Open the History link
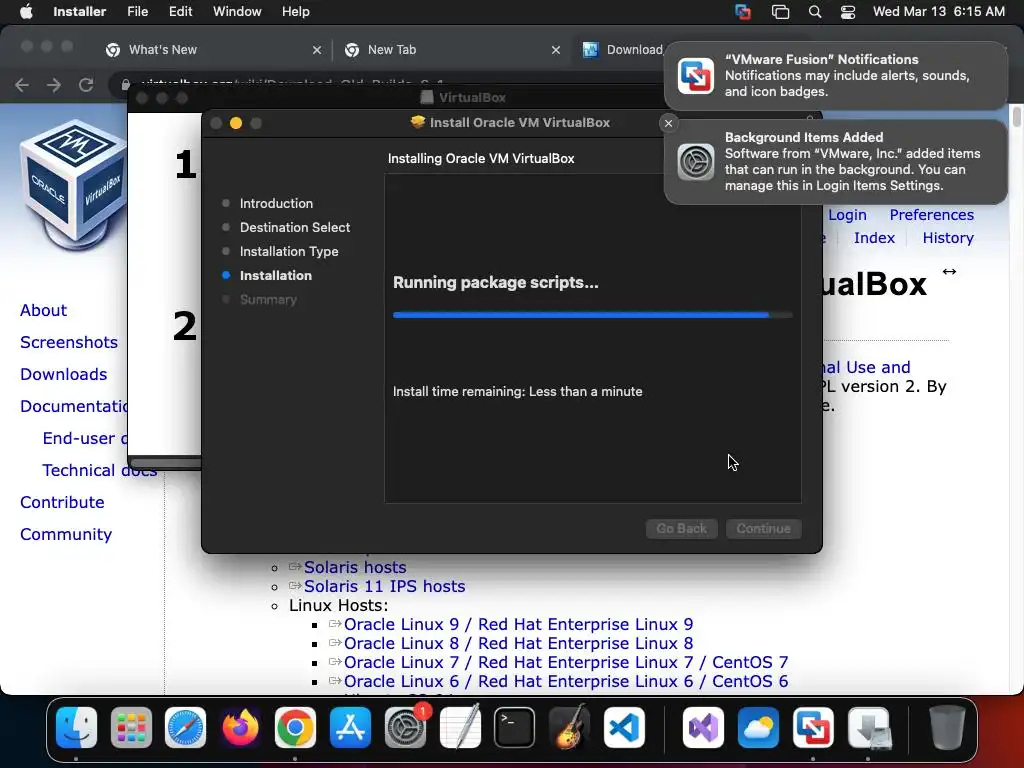This screenshot has width=1024, height=768. pos(948,238)
